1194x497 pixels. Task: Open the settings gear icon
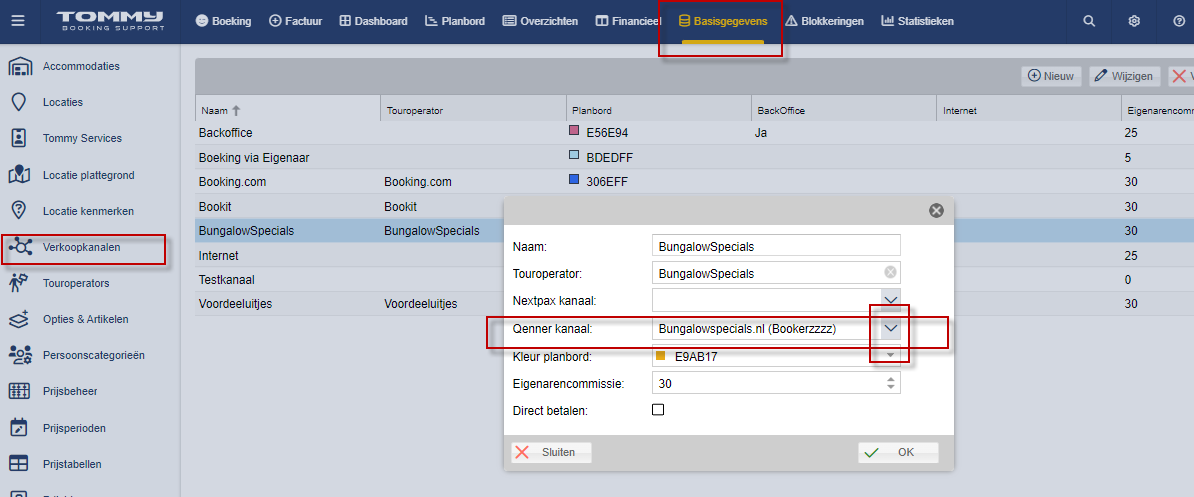(x=1134, y=21)
